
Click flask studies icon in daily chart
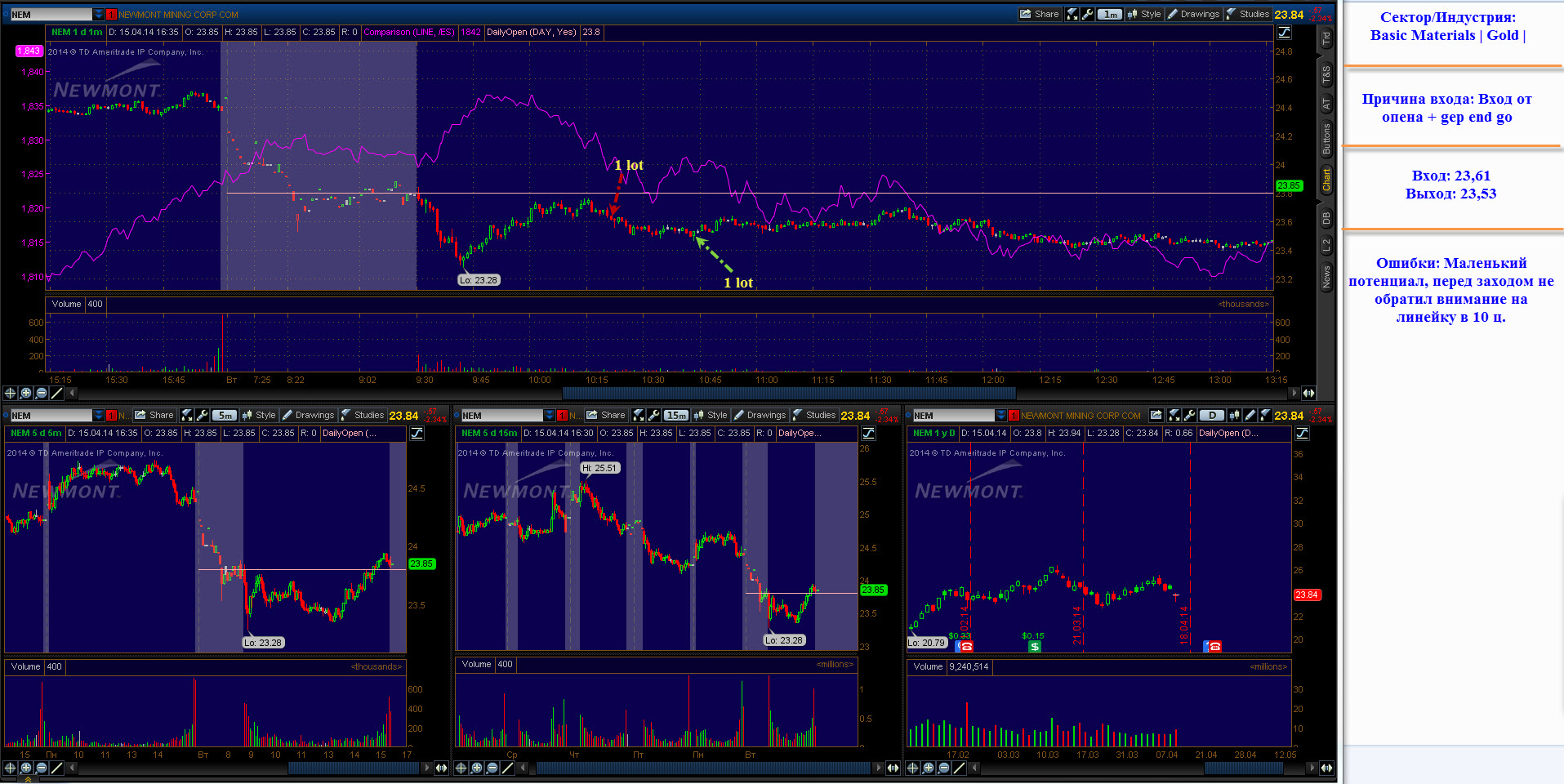pos(1266,415)
